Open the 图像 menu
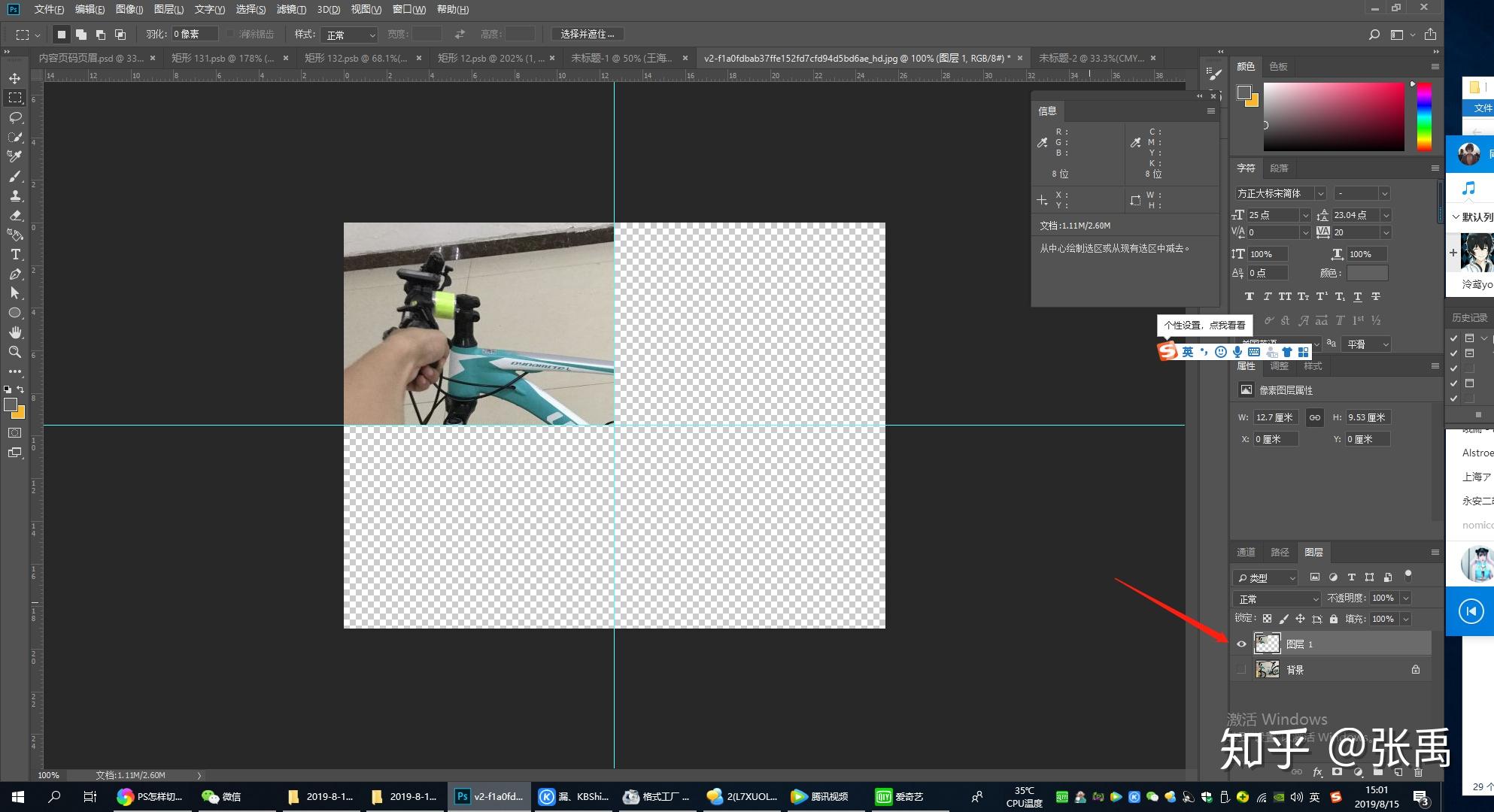Image resolution: width=1494 pixels, height=812 pixels. click(124, 9)
